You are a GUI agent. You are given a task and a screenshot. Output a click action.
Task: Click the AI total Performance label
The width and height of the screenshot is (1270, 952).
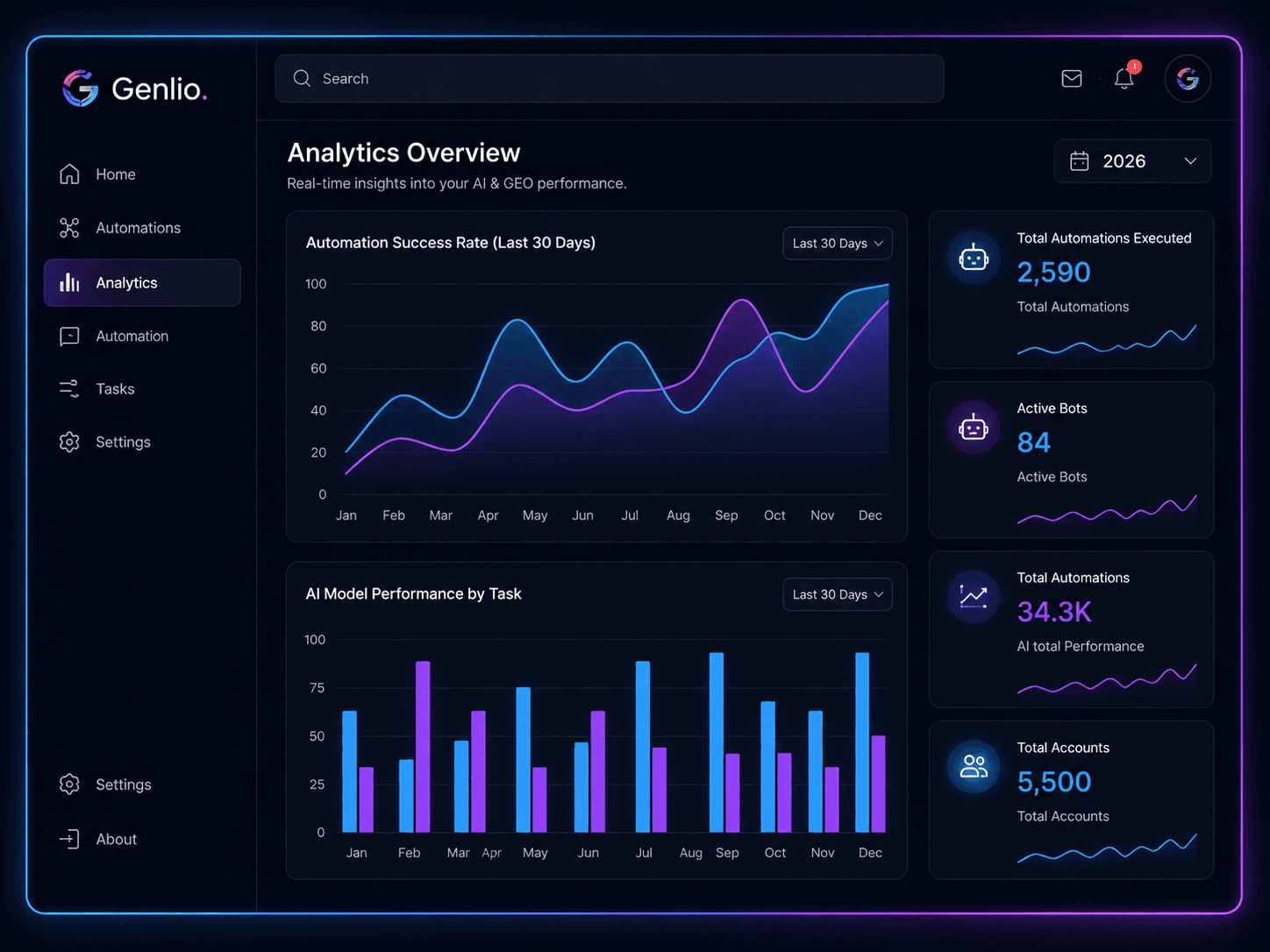point(1081,646)
